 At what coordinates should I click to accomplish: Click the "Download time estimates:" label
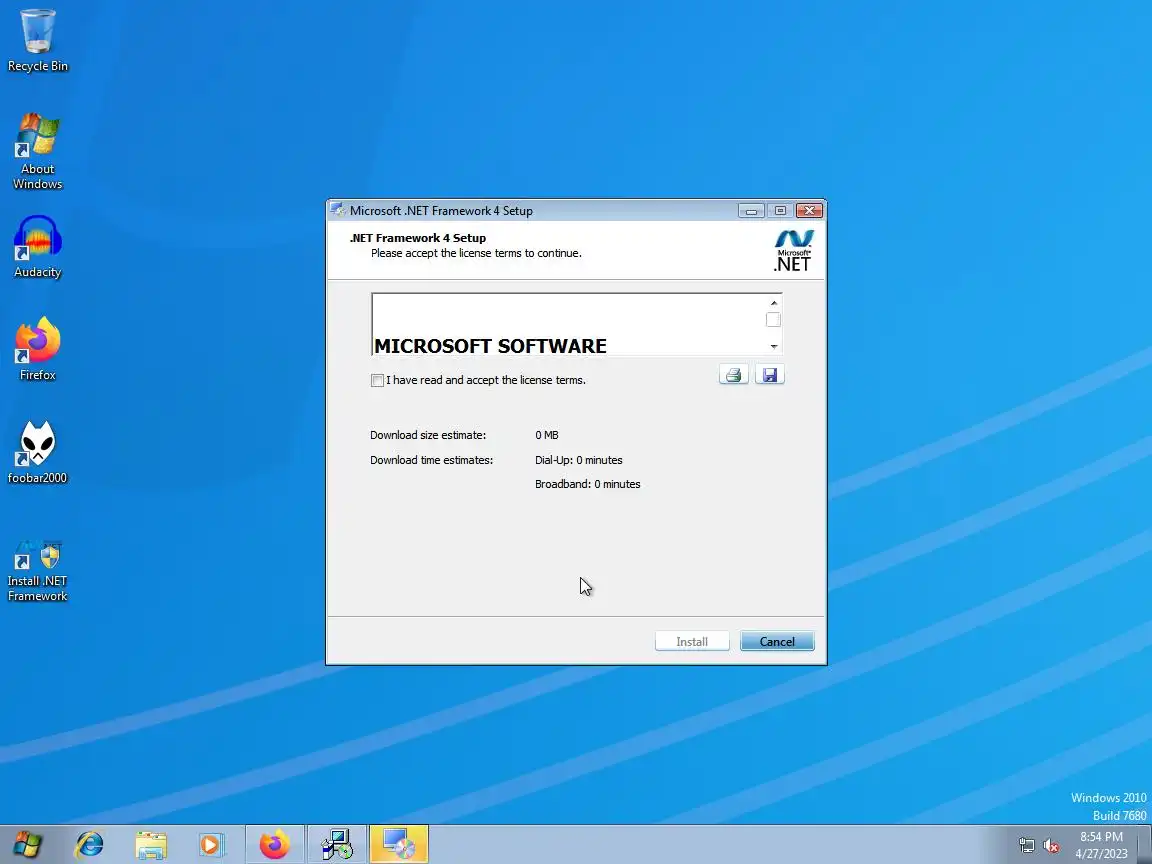pyautogui.click(x=431, y=460)
